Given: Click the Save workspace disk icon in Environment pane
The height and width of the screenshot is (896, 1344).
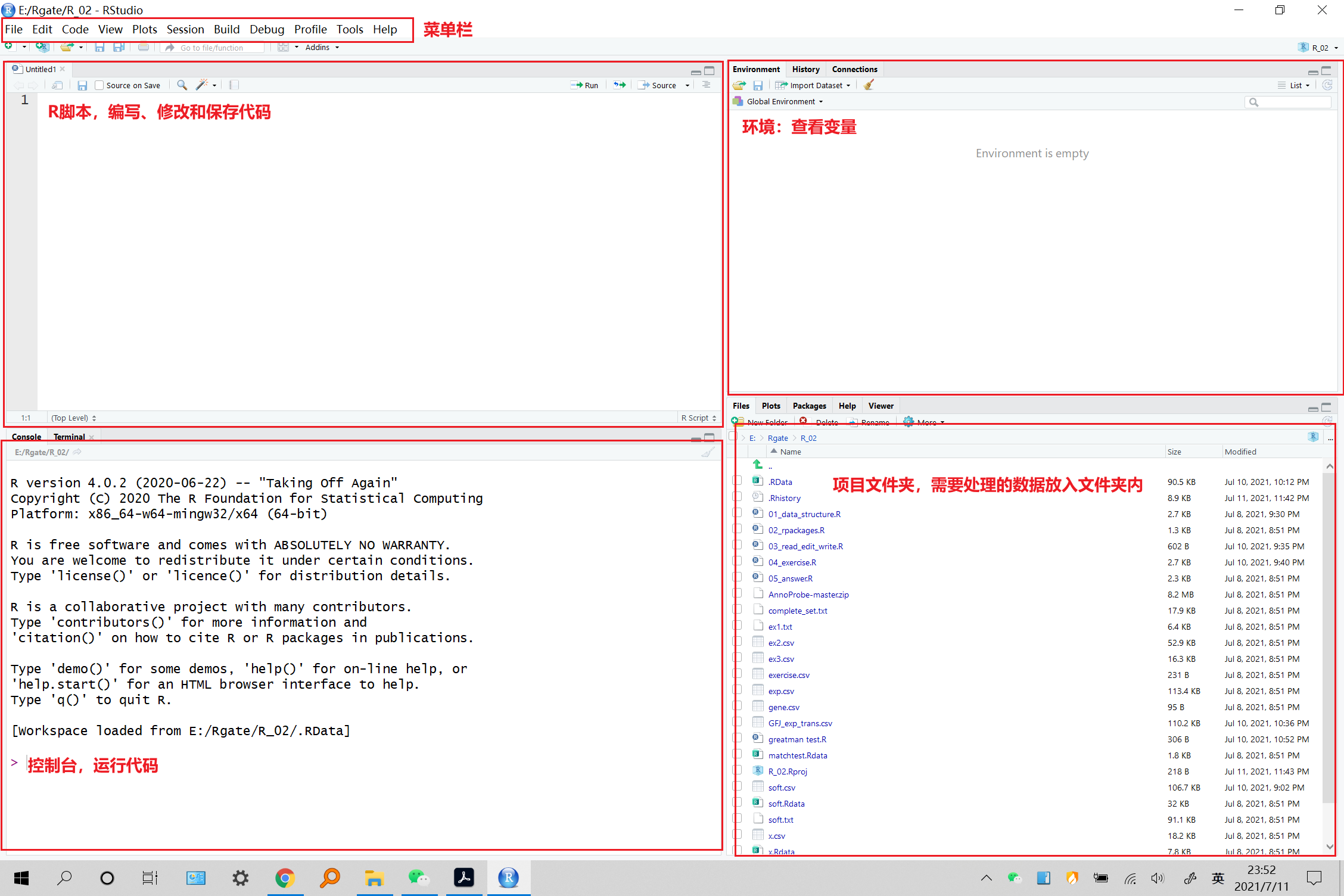Looking at the screenshot, I should tap(758, 85).
